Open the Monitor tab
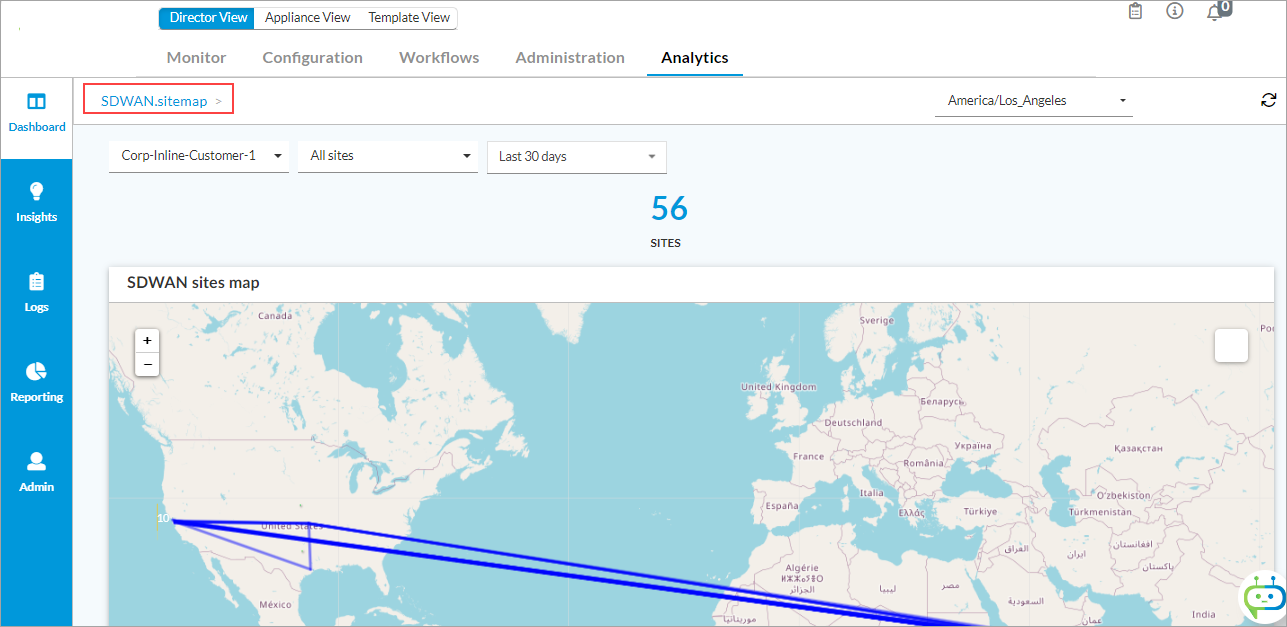 (196, 57)
